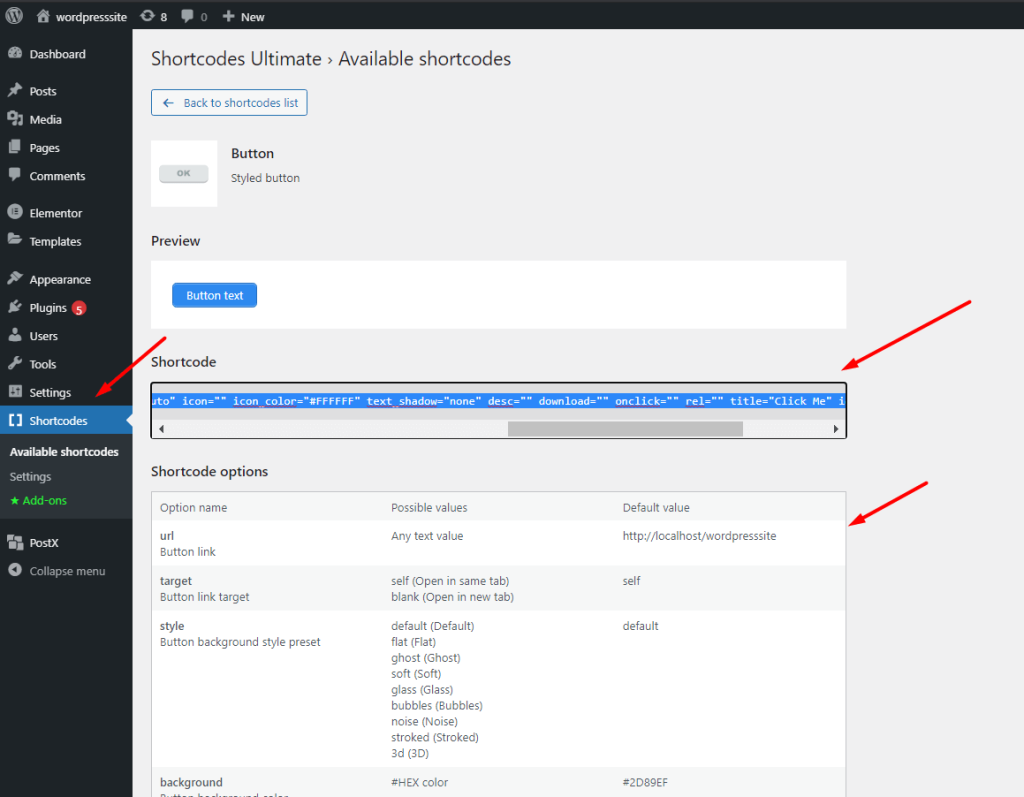Click the horizontal scrollbar thumb
The width and height of the screenshot is (1024, 797).
625,429
